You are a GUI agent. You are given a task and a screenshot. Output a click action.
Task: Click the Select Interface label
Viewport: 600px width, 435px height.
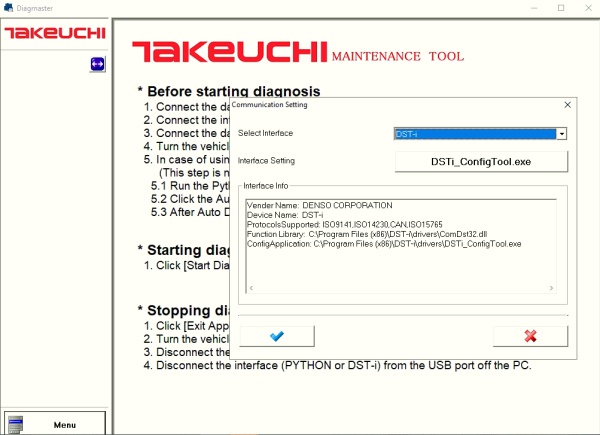click(x=265, y=133)
